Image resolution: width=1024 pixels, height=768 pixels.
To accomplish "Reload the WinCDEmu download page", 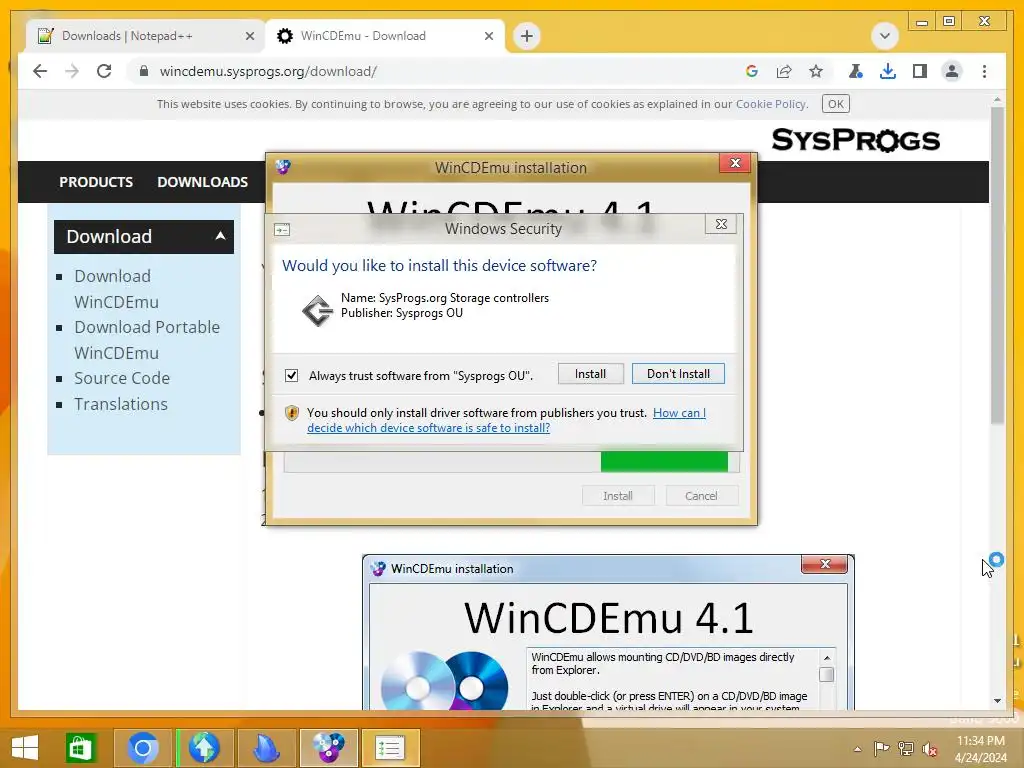I will coord(104,71).
